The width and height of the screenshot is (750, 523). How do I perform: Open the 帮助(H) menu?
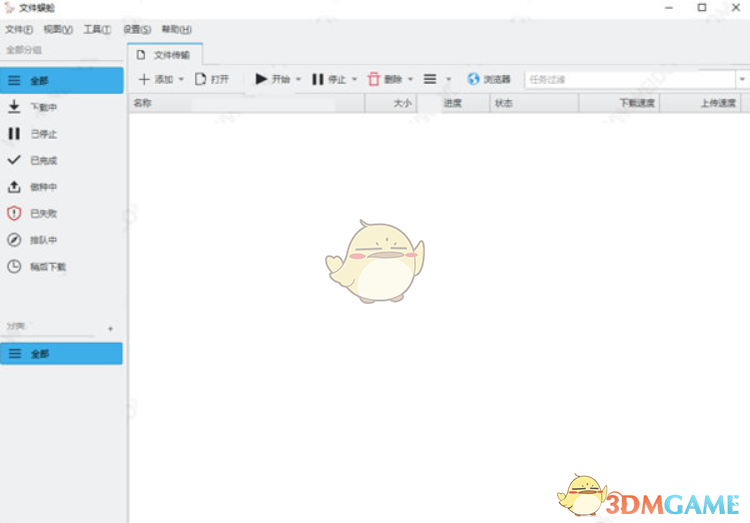(176, 30)
